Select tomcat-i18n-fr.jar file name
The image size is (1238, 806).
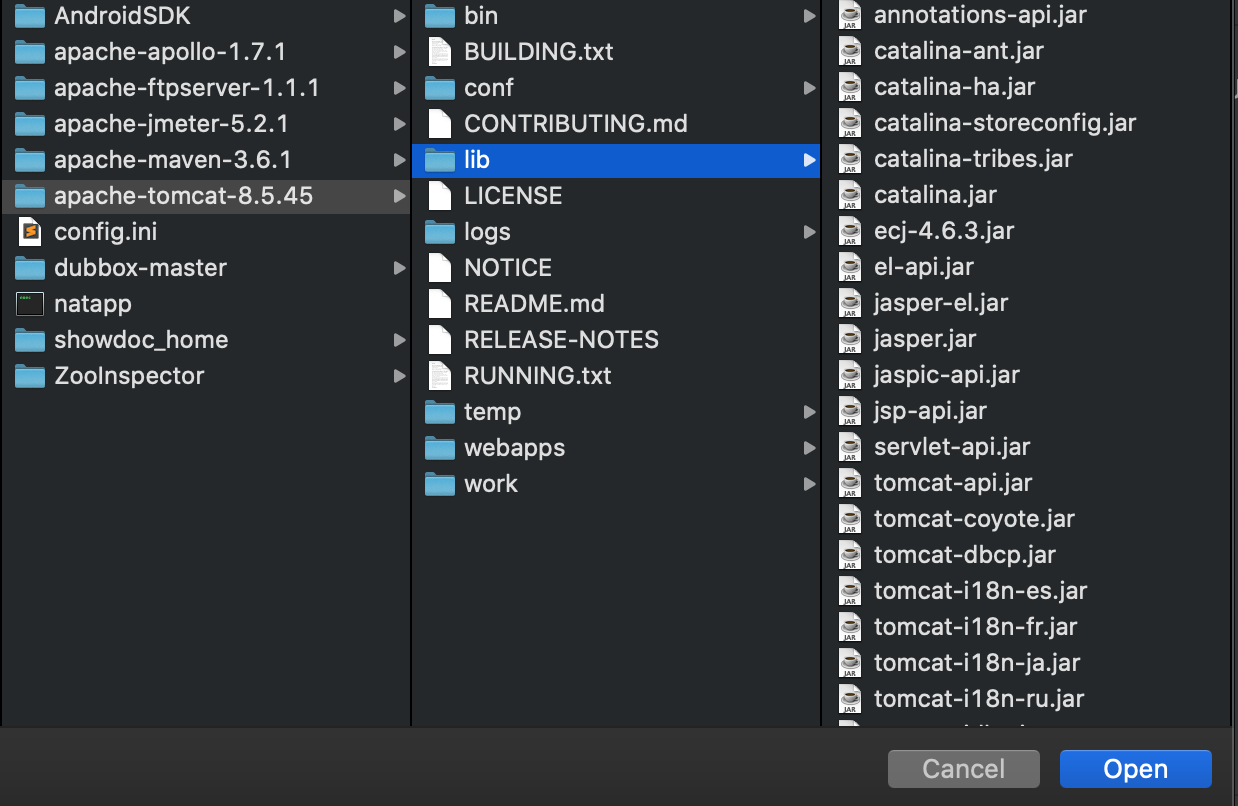click(976, 627)
